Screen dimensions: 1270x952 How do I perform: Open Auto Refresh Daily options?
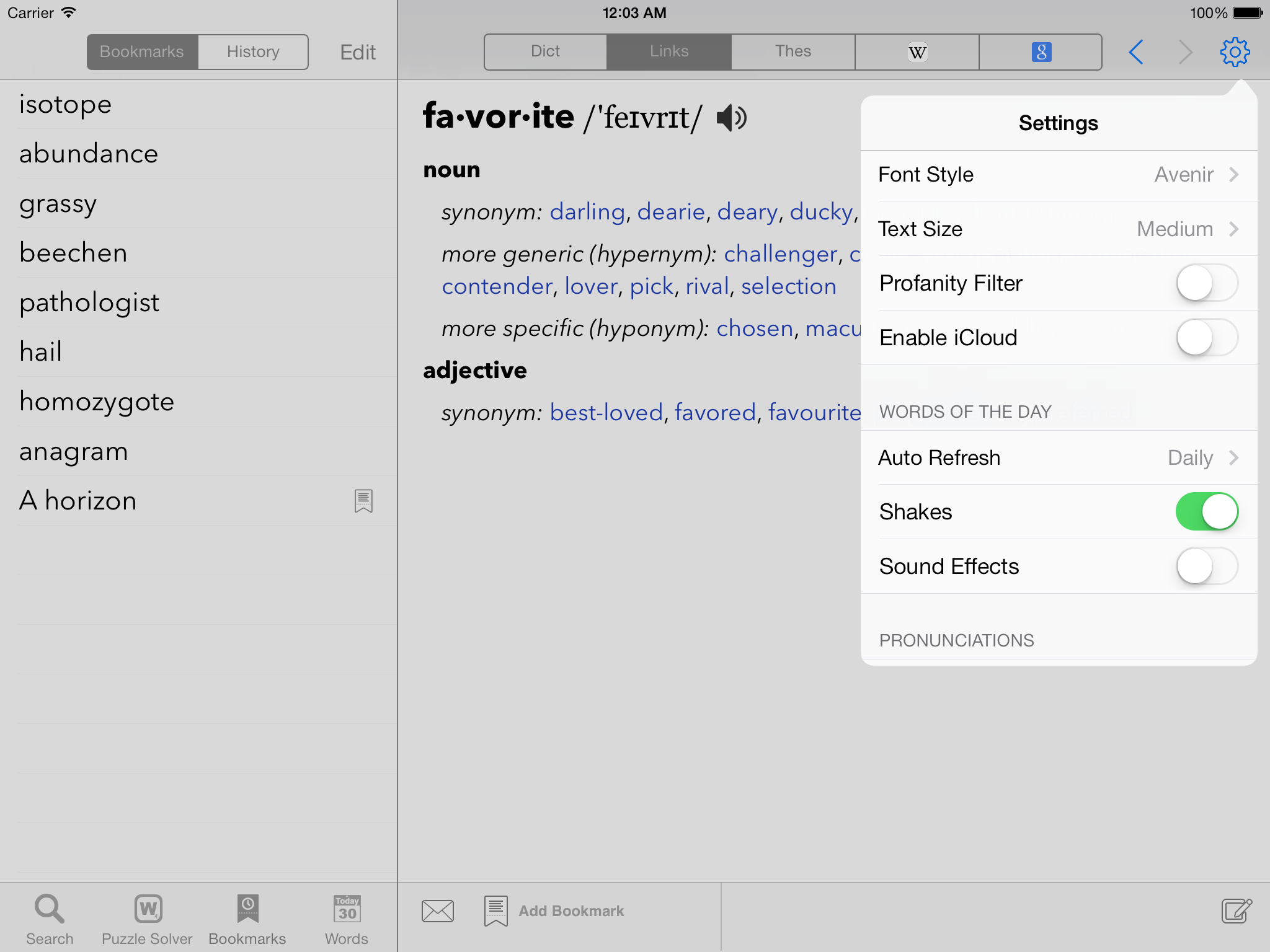[1059, 458]
